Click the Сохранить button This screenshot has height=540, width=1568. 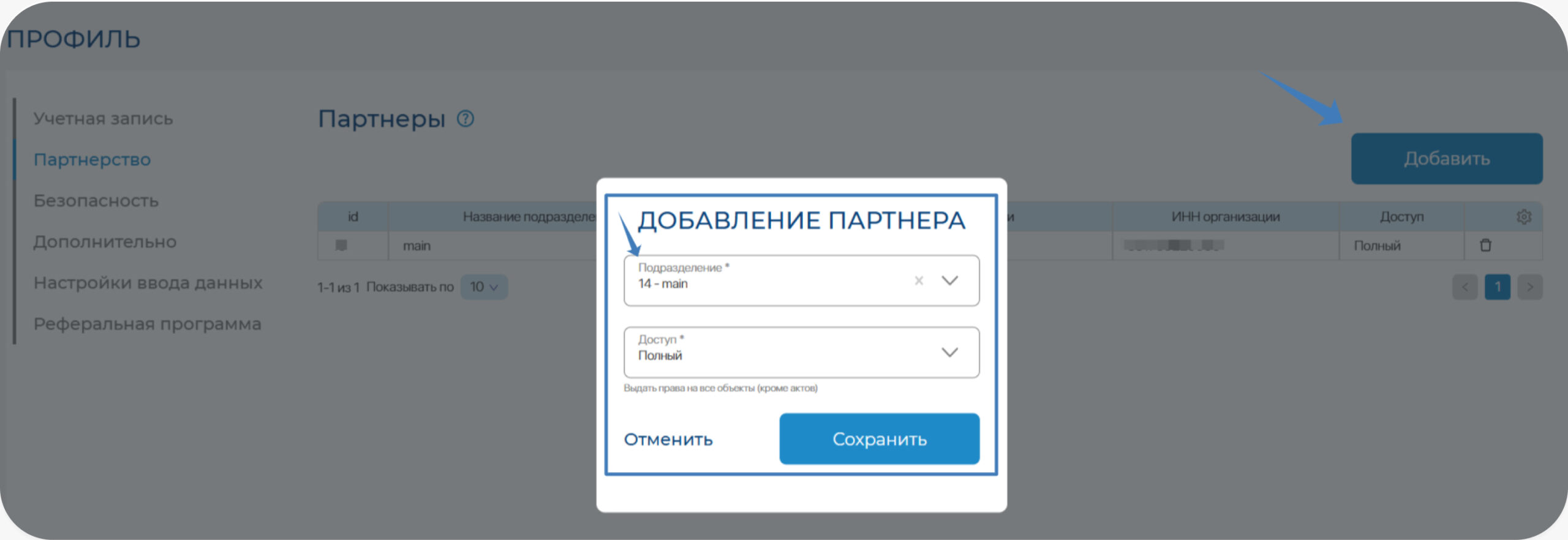880,439
